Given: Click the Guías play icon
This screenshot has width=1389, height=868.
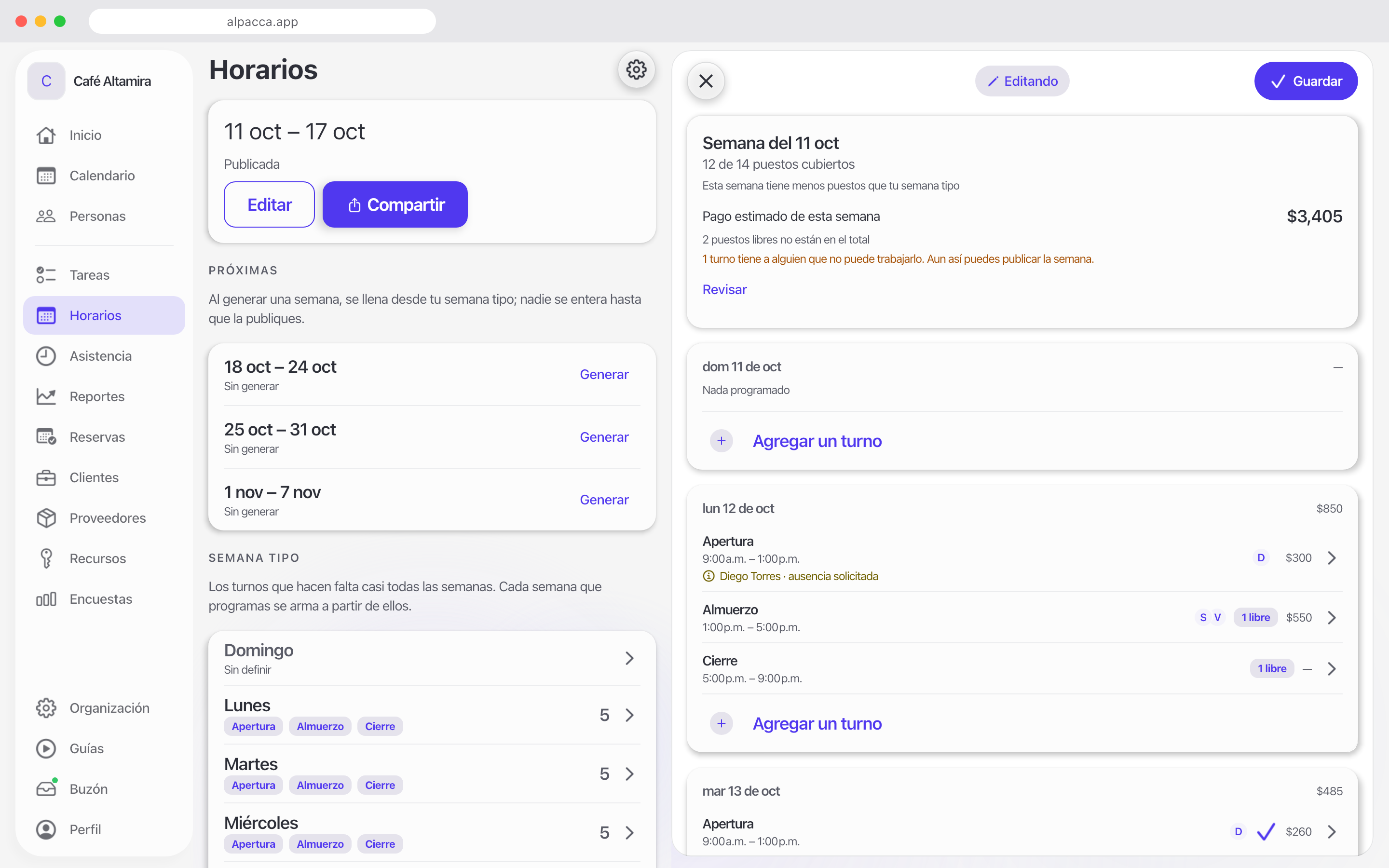Looking at the screenshot, I should (46, 748).
